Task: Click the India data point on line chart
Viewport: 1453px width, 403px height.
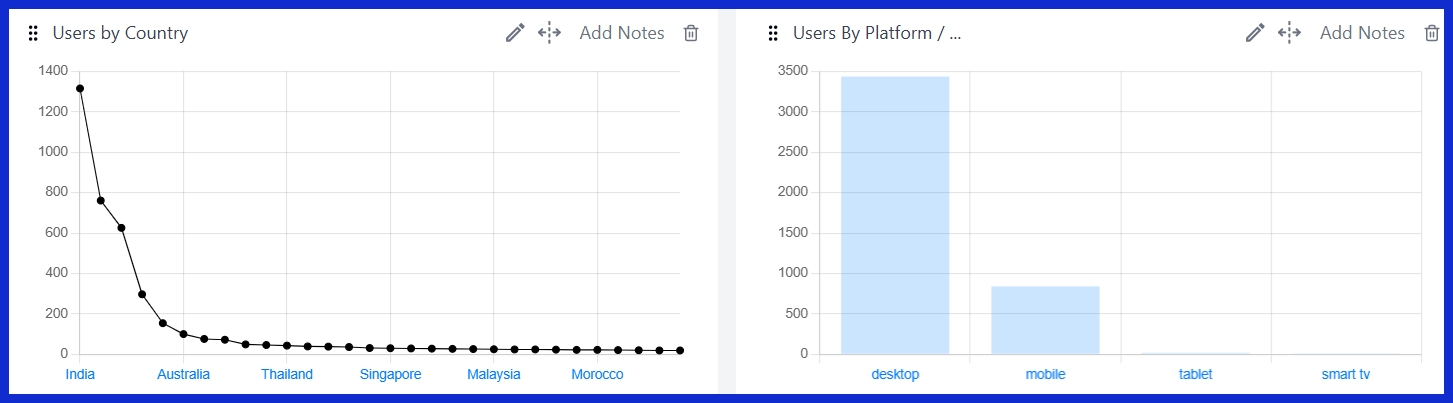Action: [80, 88]
